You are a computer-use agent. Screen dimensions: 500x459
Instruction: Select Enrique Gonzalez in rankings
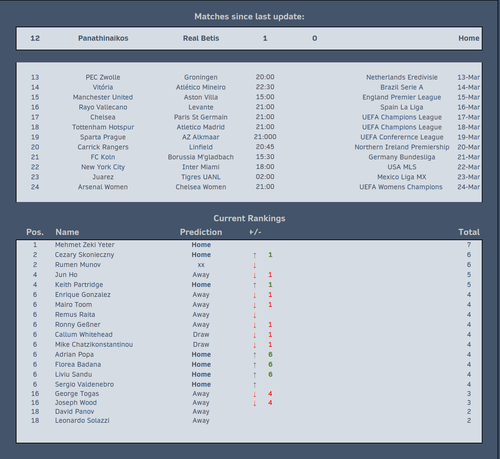[x=83, y=295]
